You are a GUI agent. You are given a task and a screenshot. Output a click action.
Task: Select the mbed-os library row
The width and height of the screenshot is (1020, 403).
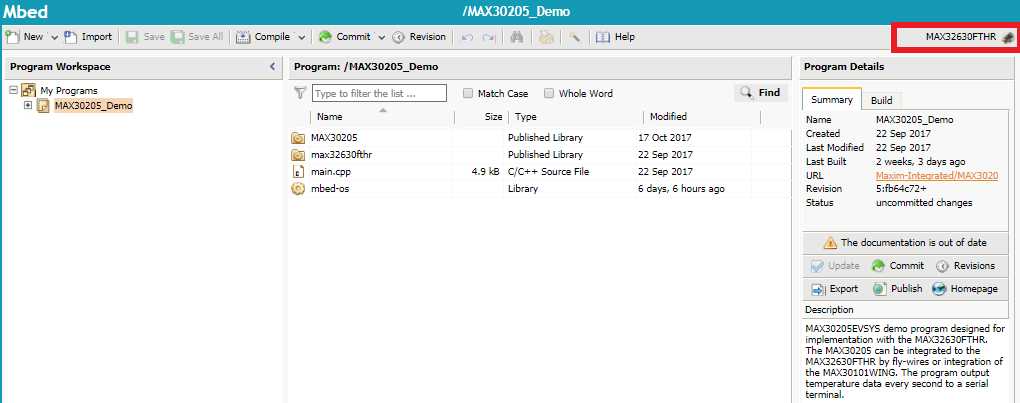(539, 188)
